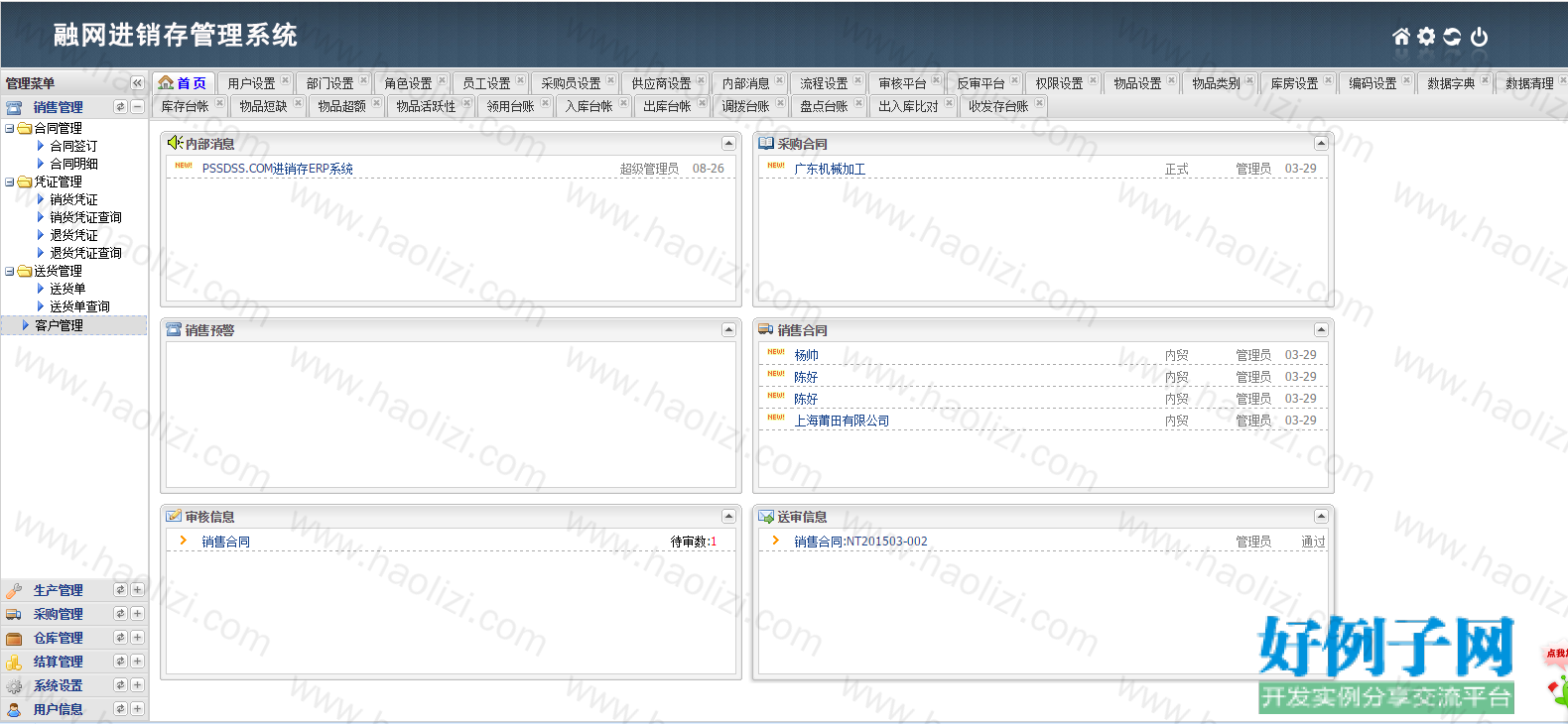Open 销售合同:NT201503-002 submission entry

(860, 542)
